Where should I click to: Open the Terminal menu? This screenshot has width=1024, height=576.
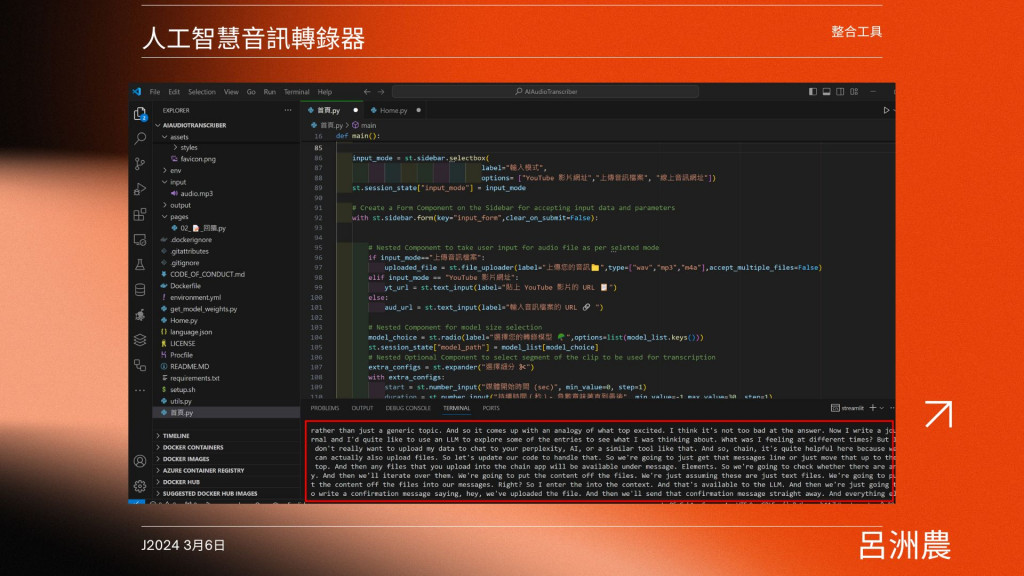(296, 92)
